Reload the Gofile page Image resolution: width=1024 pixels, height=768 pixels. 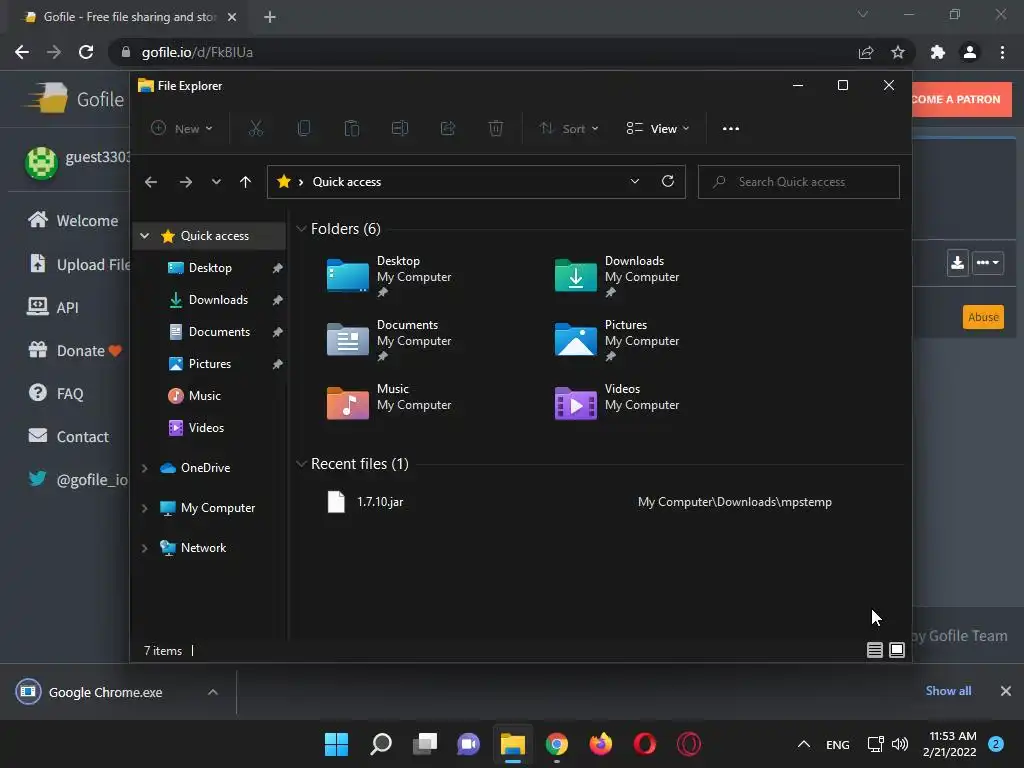[86, 52]
